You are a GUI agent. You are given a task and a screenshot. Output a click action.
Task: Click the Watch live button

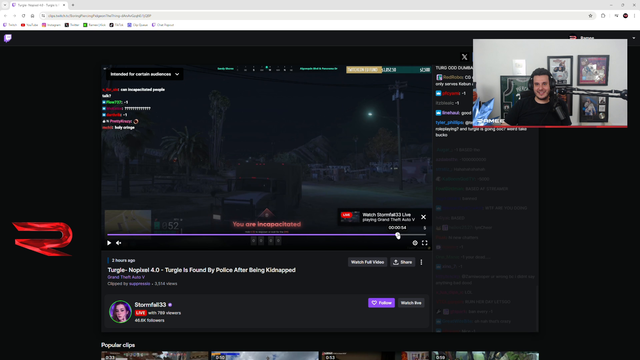coord(411,303)
